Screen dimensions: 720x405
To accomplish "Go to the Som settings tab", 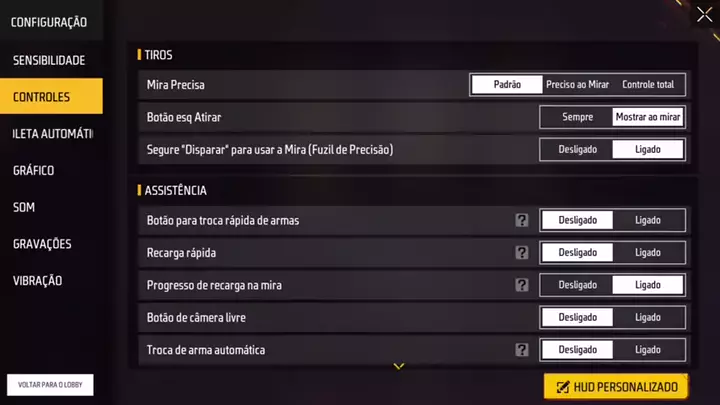I will tap(24, 207).
